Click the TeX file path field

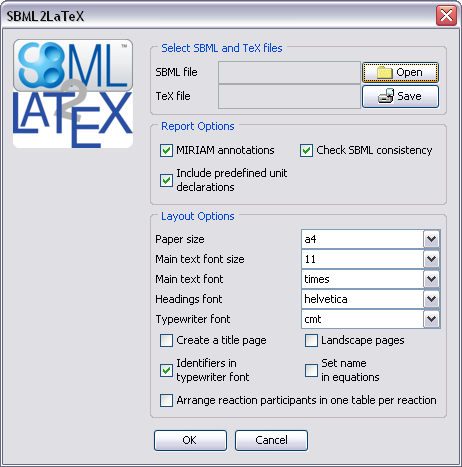(289, 96)
